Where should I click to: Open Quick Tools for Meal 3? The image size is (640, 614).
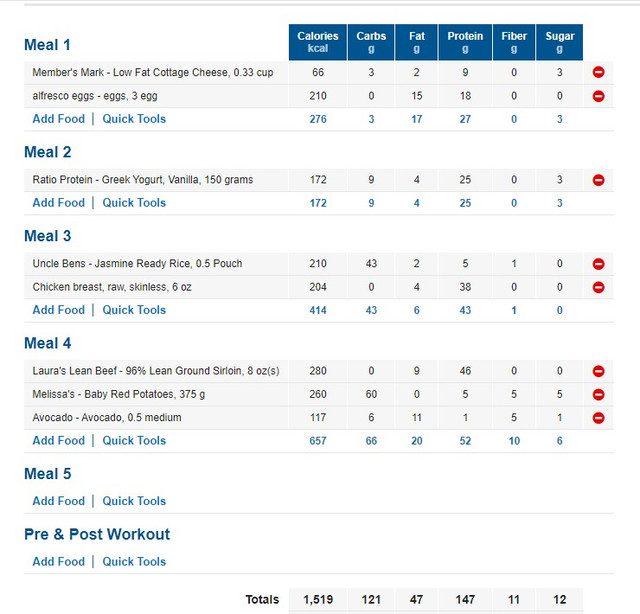coord(134,310)
